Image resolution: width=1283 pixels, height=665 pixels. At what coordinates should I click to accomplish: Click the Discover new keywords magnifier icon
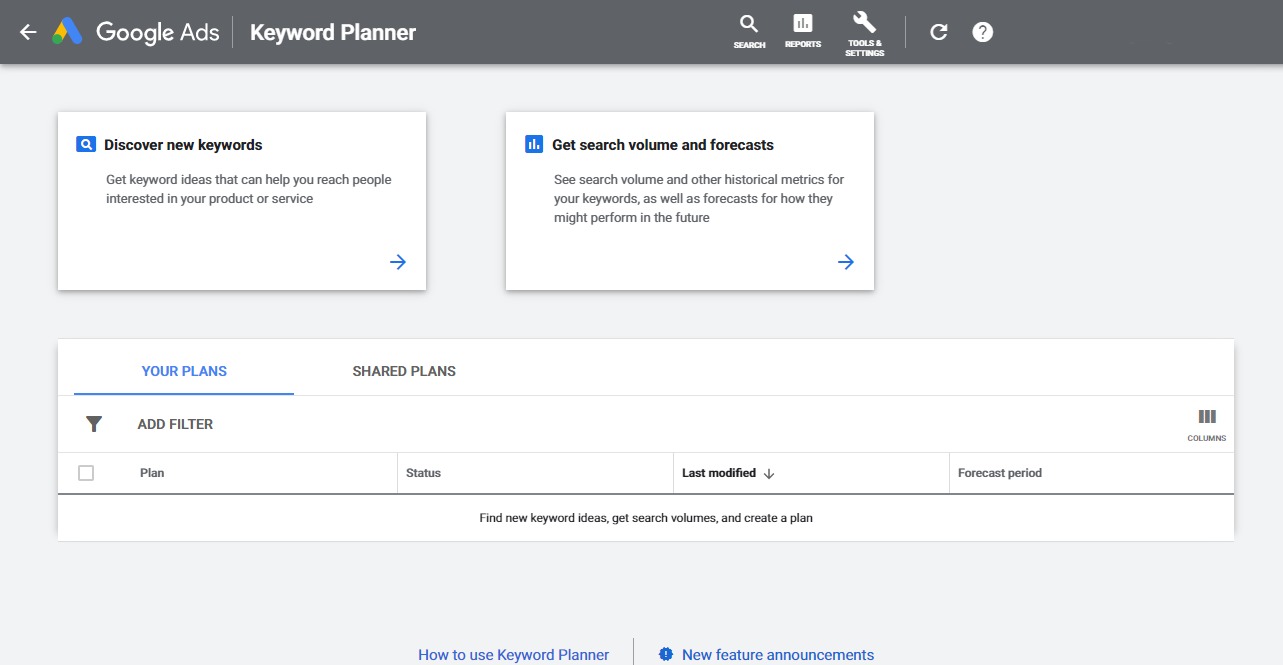tap(85, 143)
